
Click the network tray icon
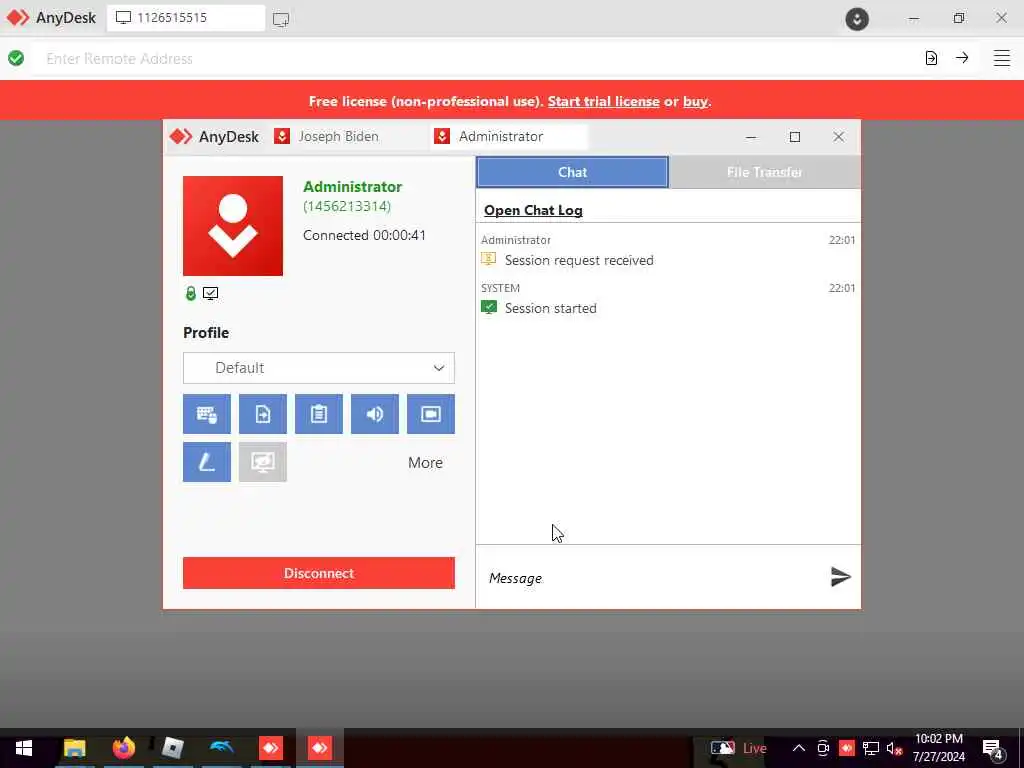pos(871,748)
